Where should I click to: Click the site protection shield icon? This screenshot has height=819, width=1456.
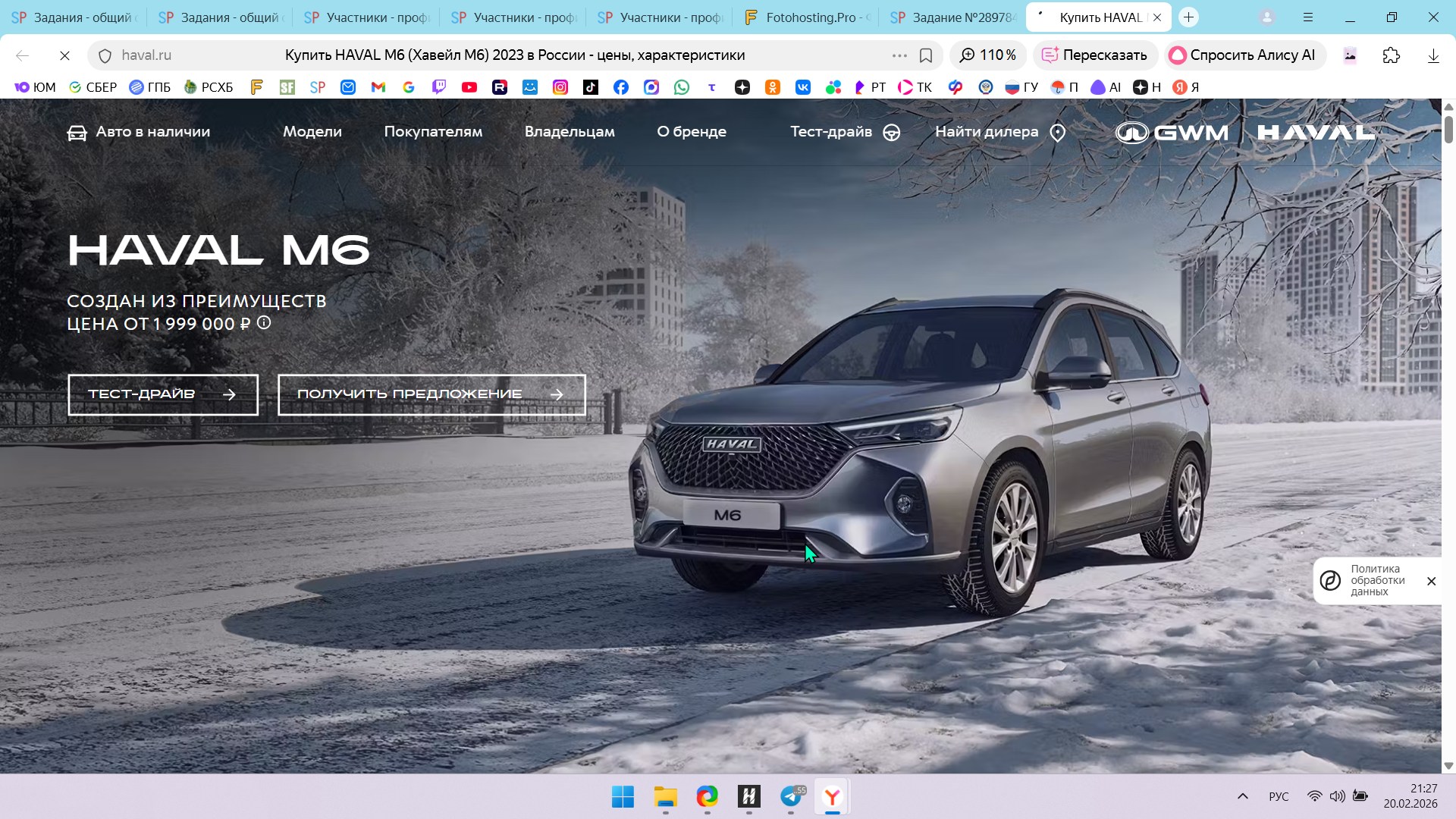coord(105,55)
